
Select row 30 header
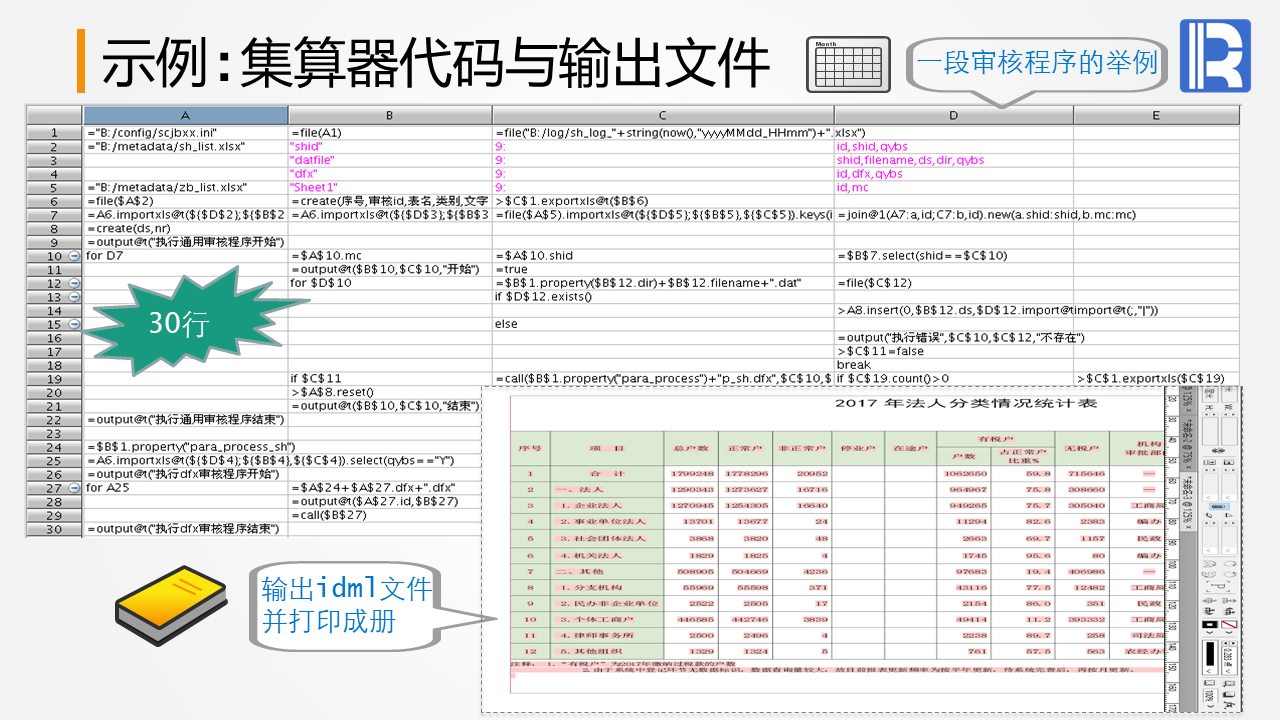(x=54, y=529)
